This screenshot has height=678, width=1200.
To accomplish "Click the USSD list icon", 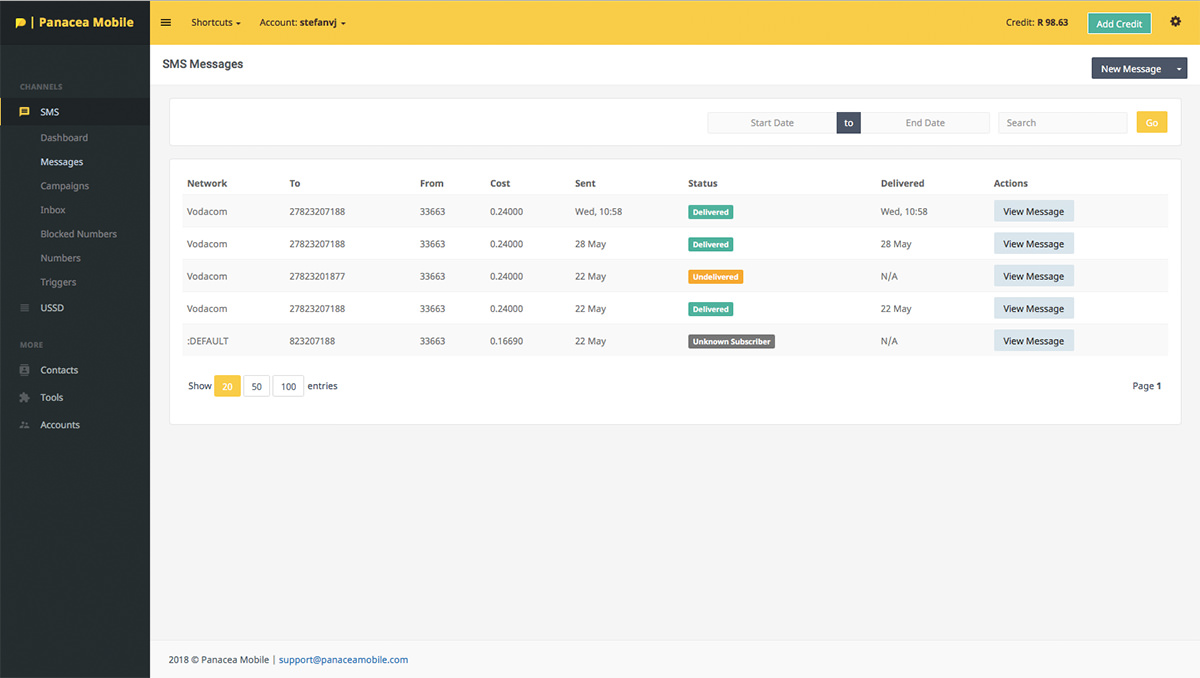I will [25, 308].
